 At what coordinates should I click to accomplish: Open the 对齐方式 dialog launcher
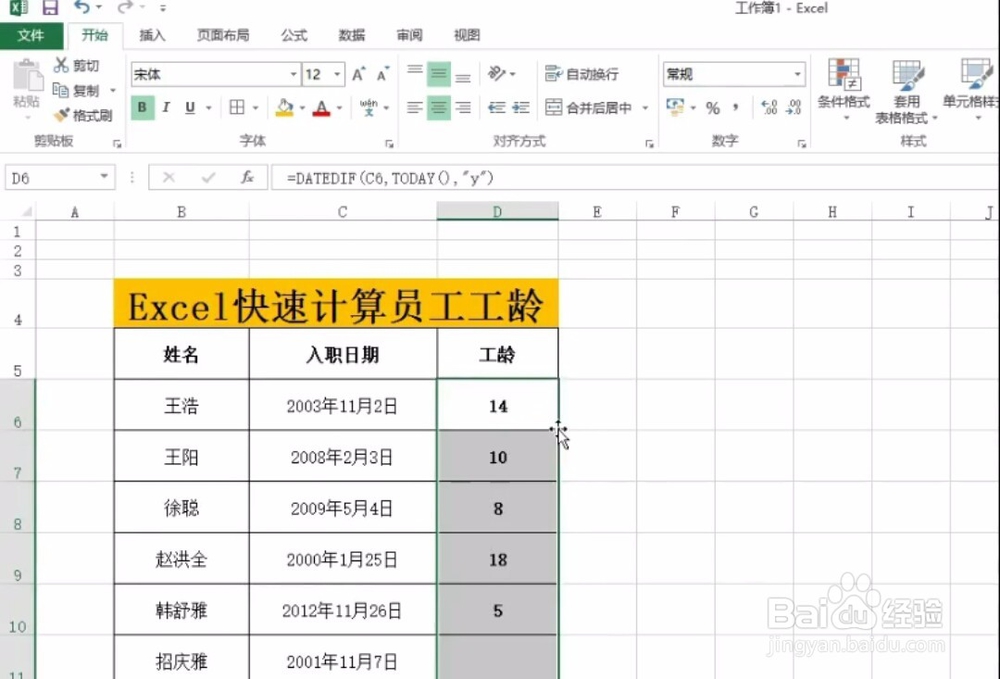pos(649,144)
